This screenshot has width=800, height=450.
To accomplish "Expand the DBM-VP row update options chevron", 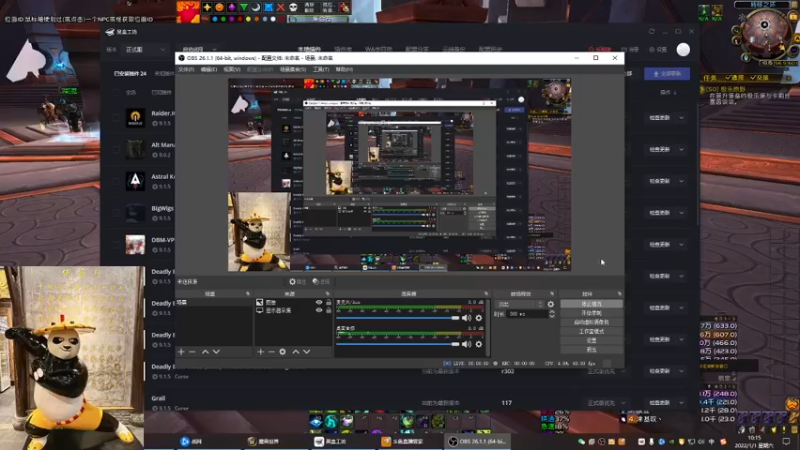I will point(682,244).
